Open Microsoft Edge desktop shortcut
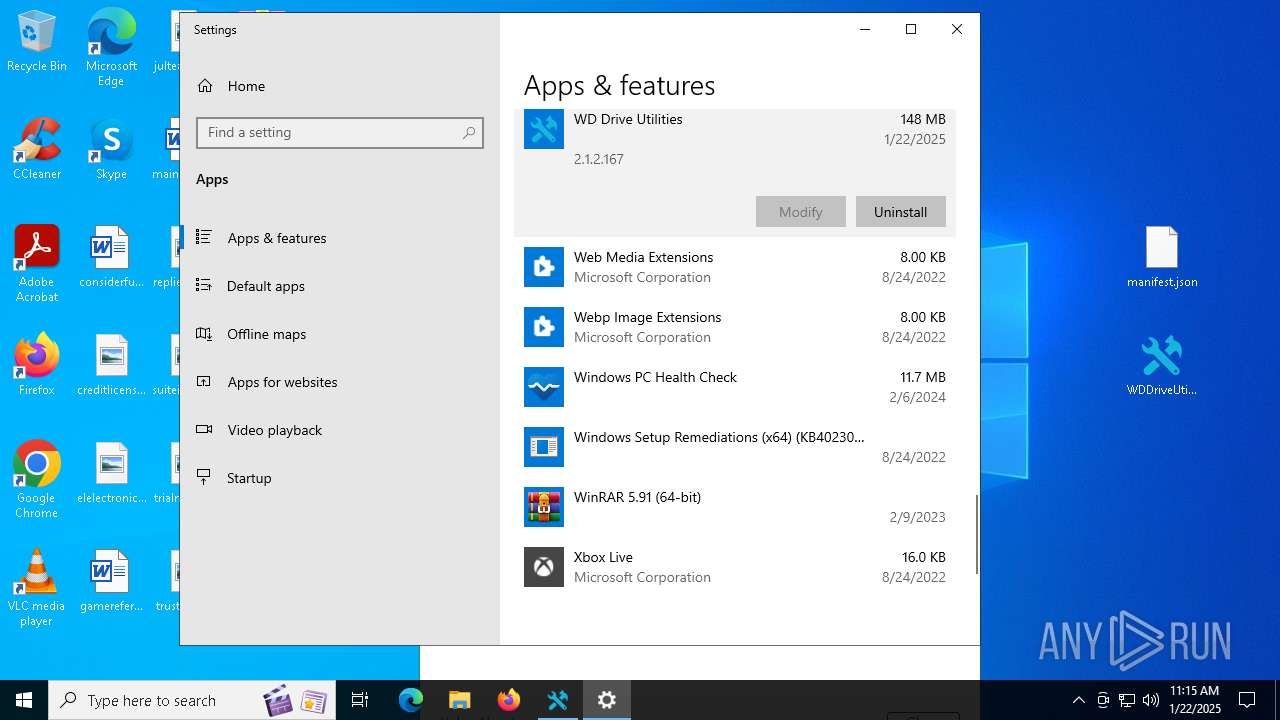1280x720 pixels. click(x=111, y=47)
